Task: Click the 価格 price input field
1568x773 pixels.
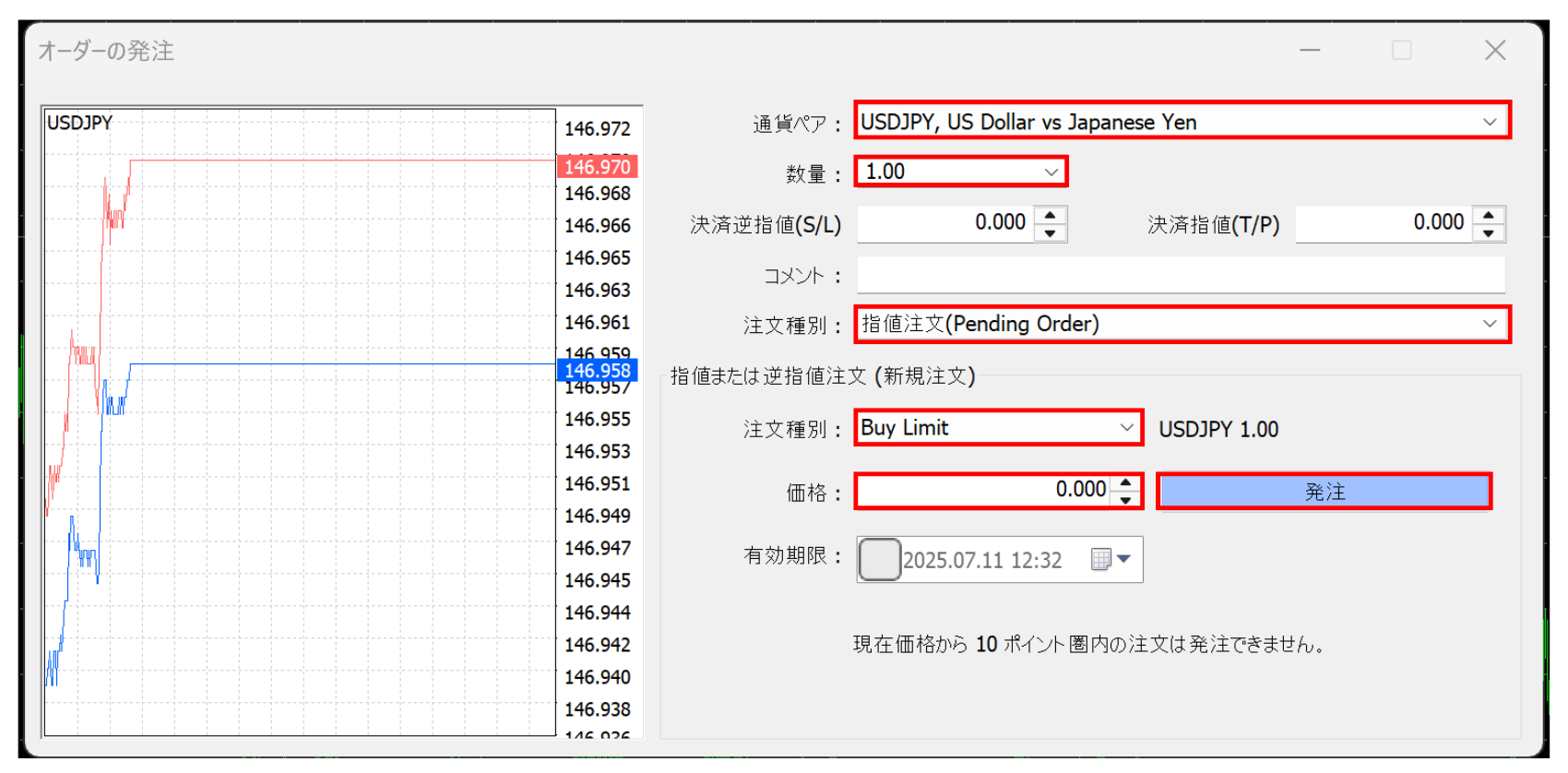Action: [982, 491]
